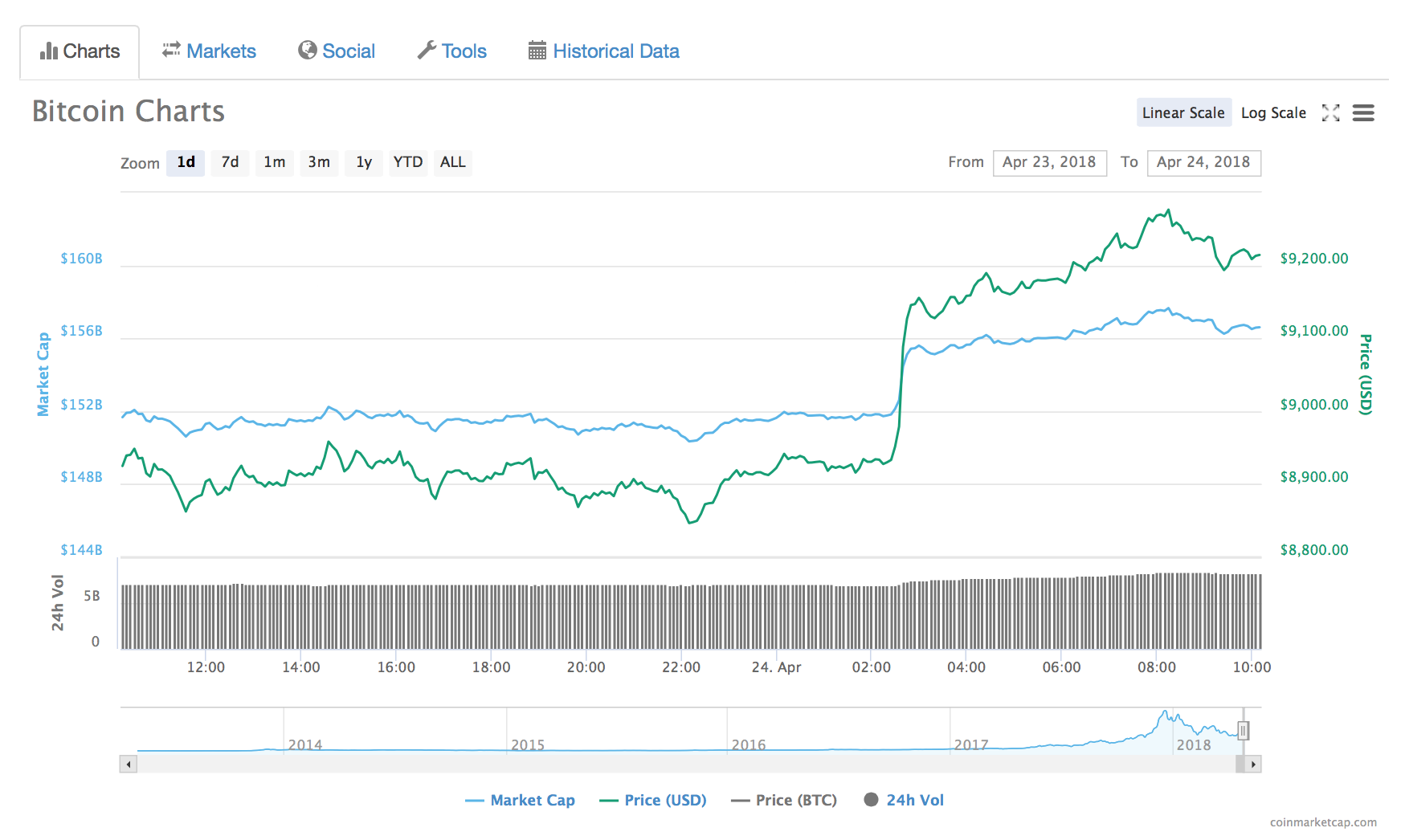The width and height of the screenshot is (1401, 840).
Task: Click right arrow on navigator scrollbar
Action: [1253, 765]
